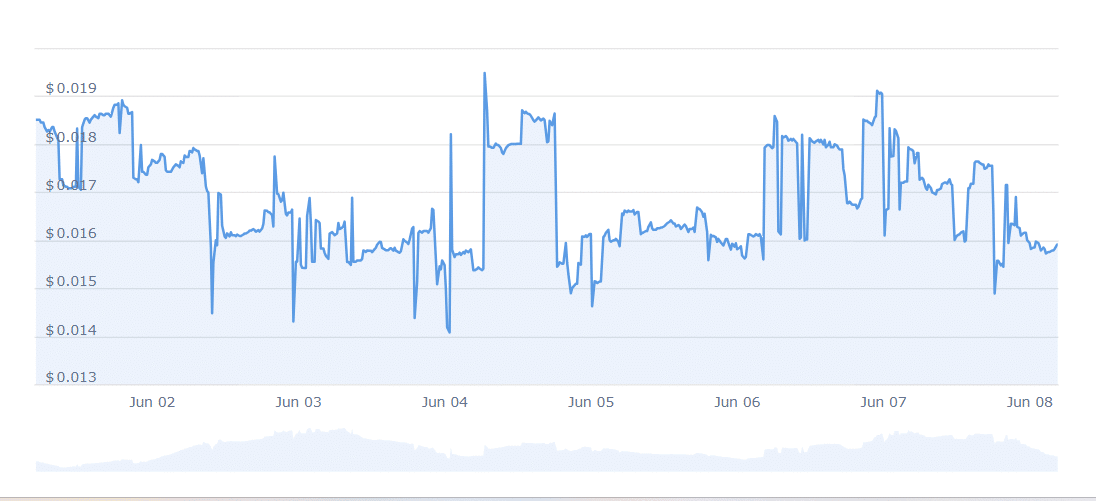Image resolution: width=1096 pixels, height=501 pixels.
Task: Click the $0.017 y-axis label
Action: point(71,185)
